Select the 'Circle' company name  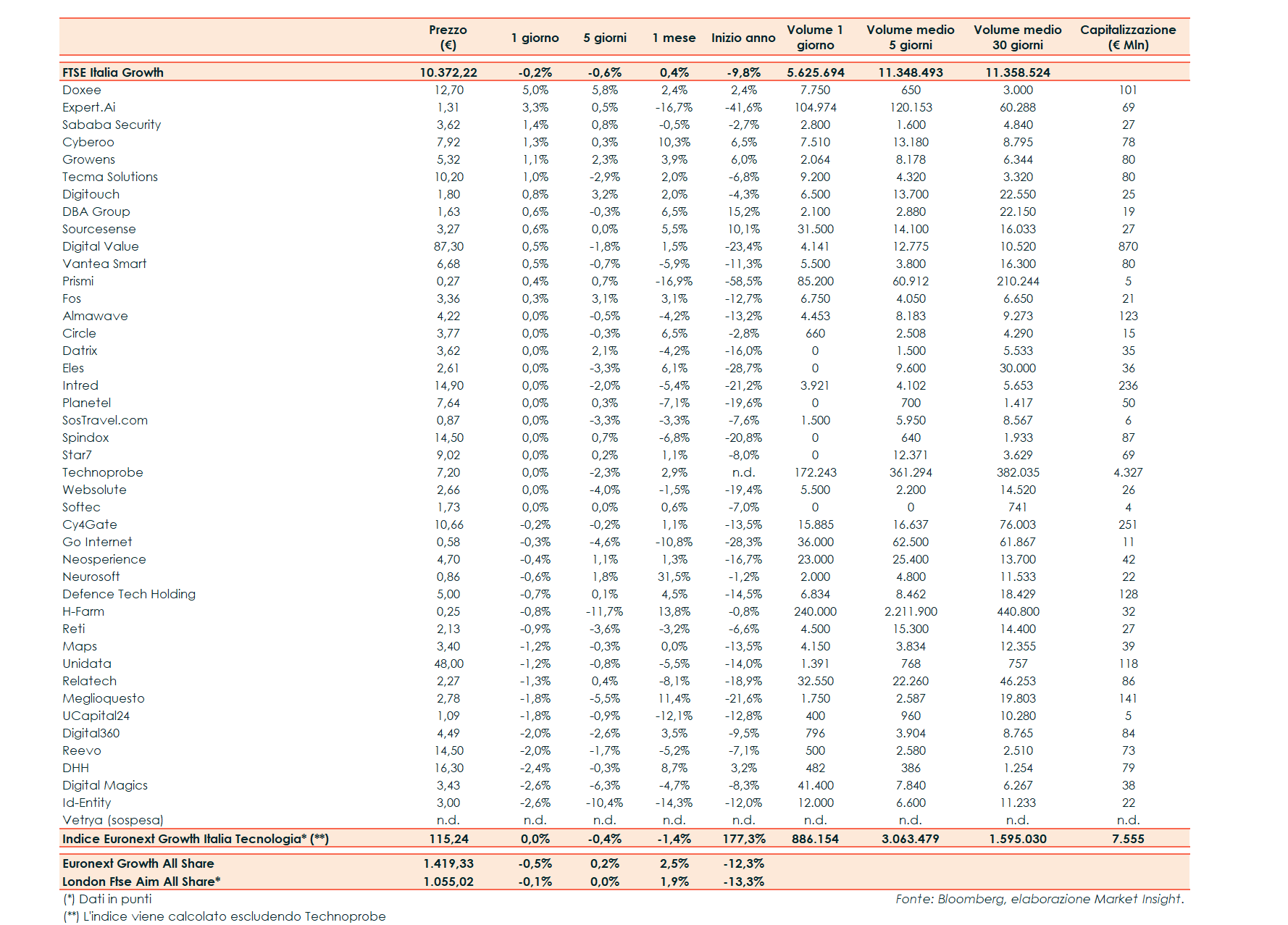pos(79,333)
